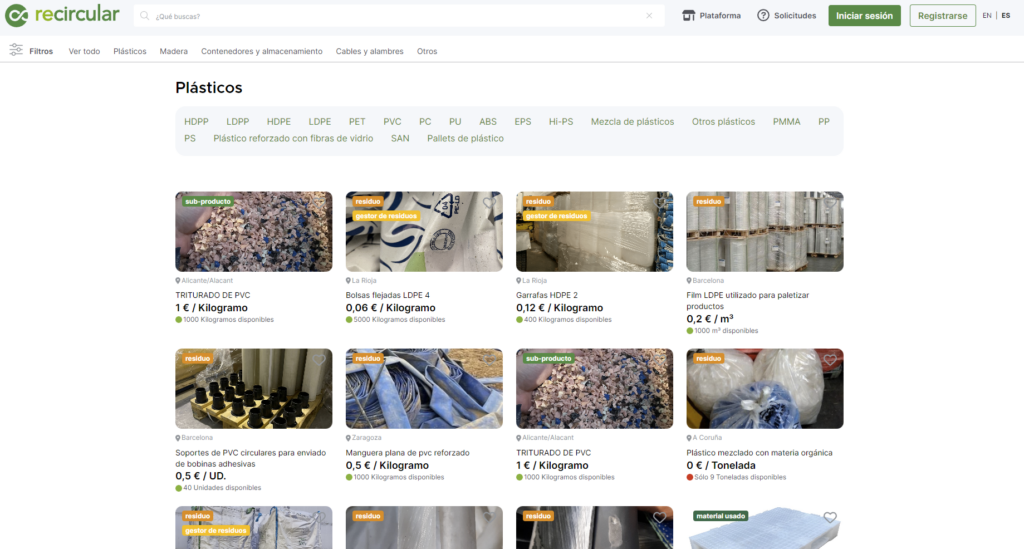
Task: Favorite the Manguera plana de pvc listing
Action: [x=488, y=360]
